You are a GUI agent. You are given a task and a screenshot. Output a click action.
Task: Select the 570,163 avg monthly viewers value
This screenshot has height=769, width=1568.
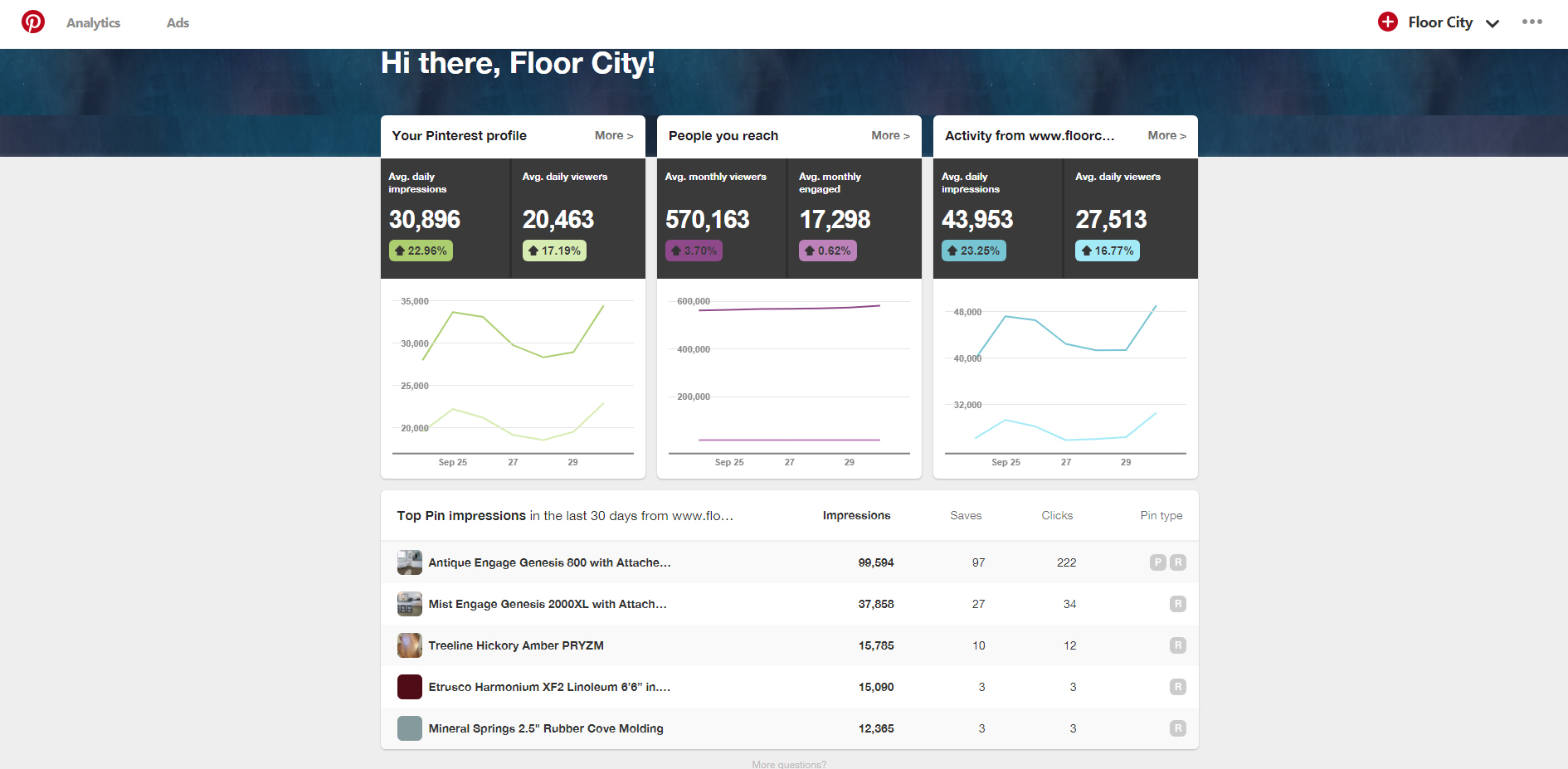coord(708,220)
